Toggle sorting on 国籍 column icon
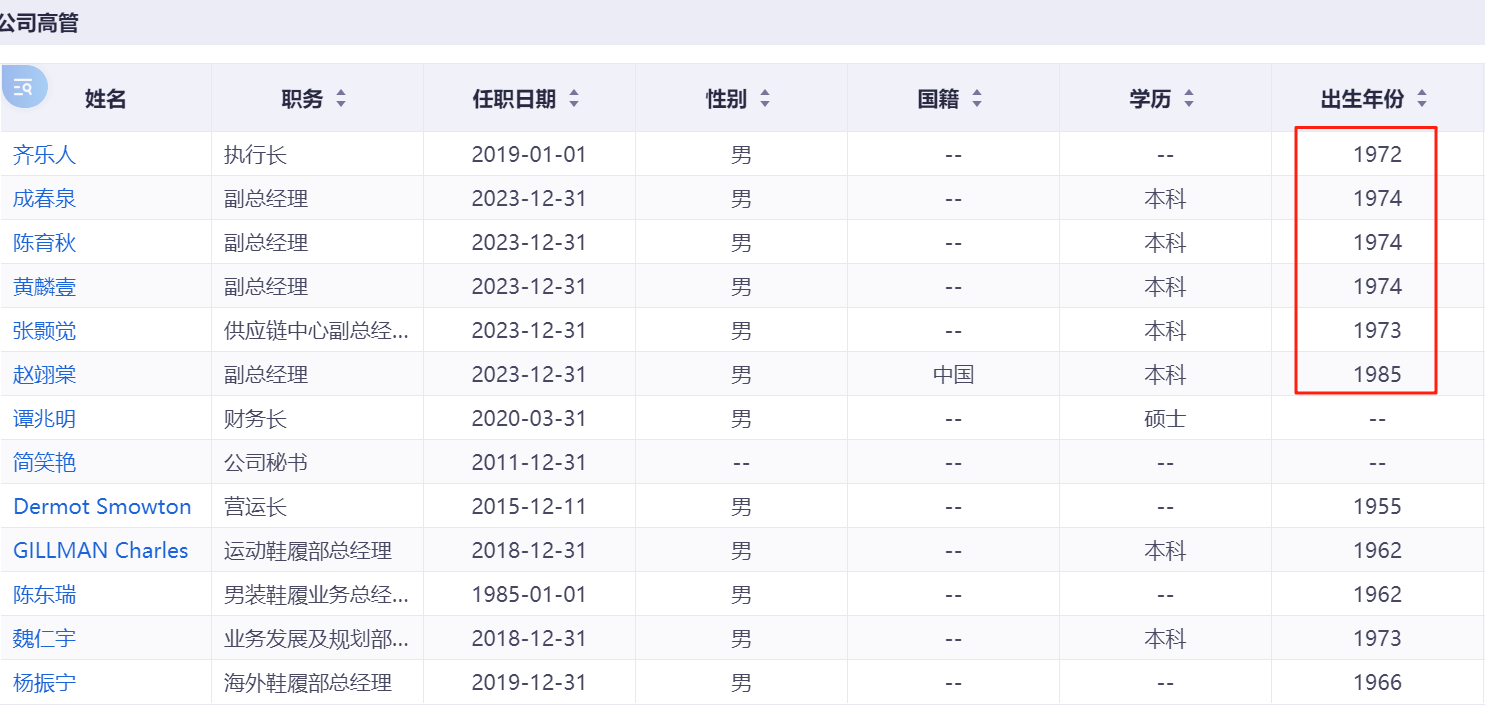This screenshot has width=1485, height=711. tap(977, 99)
